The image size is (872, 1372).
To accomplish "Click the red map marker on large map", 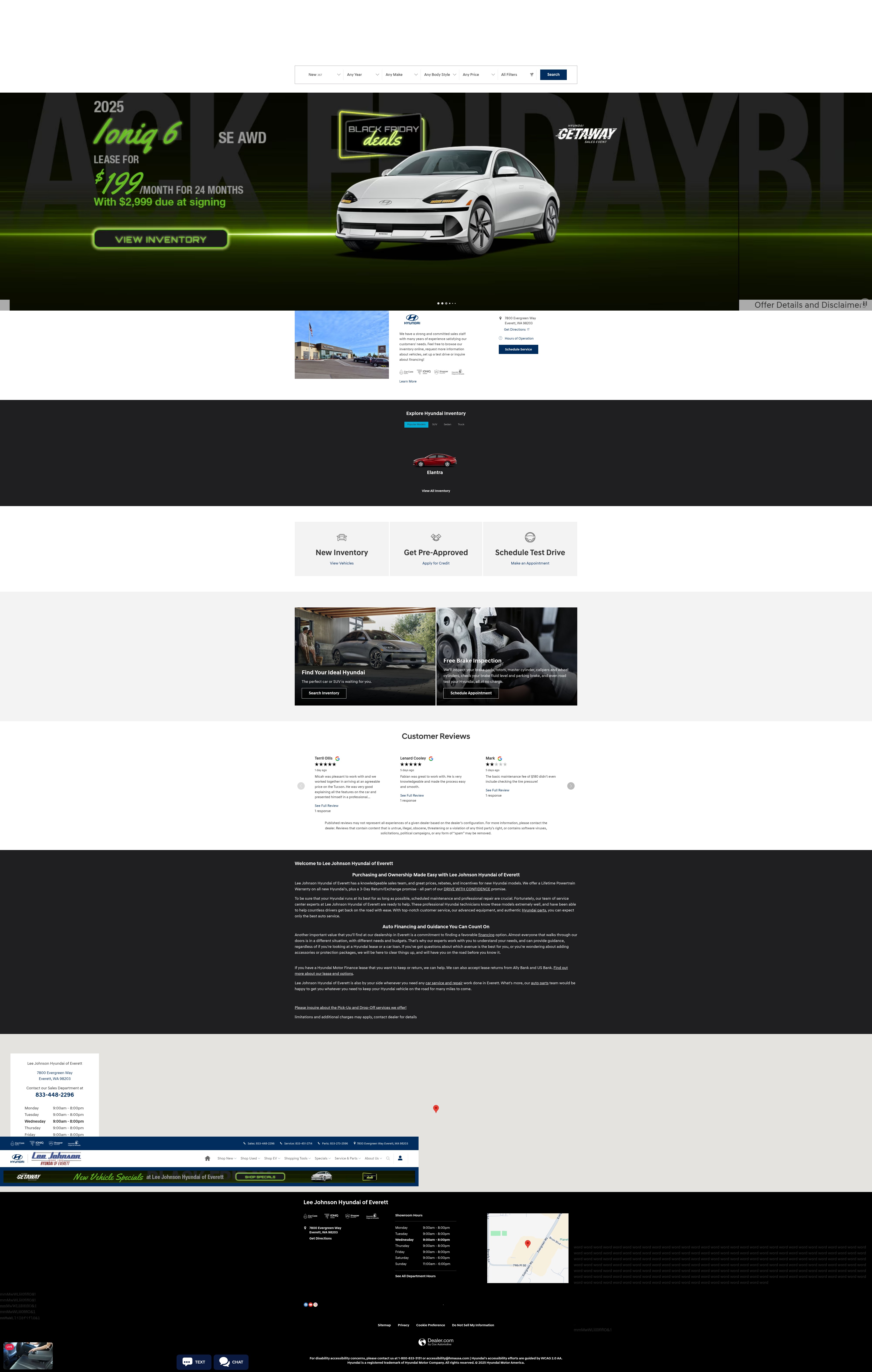I will pyautogui.click(x=436, y=1109).
